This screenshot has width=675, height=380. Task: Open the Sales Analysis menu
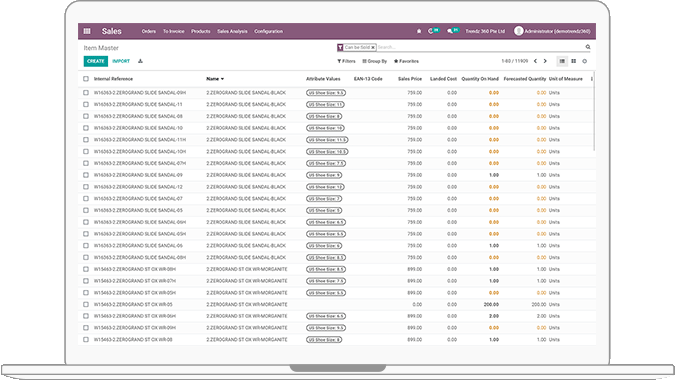click(x=232, y=31)
